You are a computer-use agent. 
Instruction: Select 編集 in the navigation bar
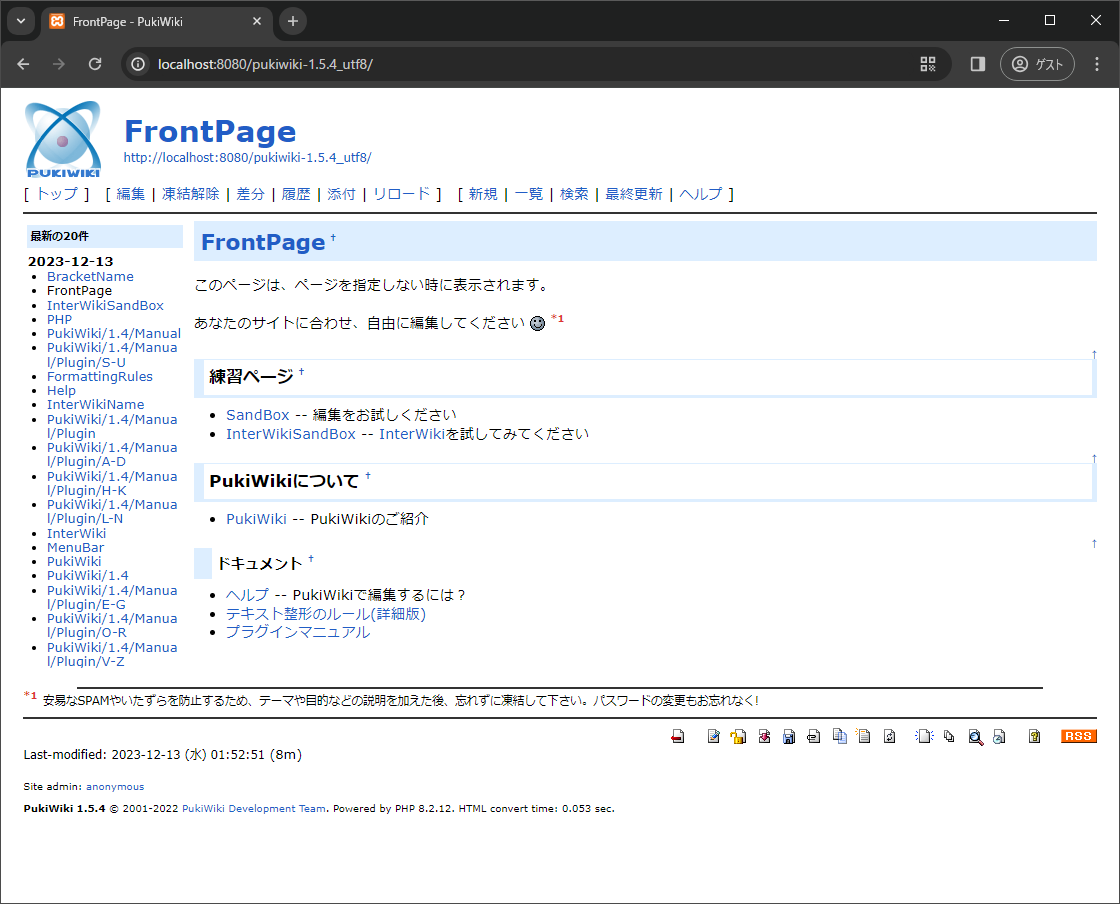coord(130,194)
